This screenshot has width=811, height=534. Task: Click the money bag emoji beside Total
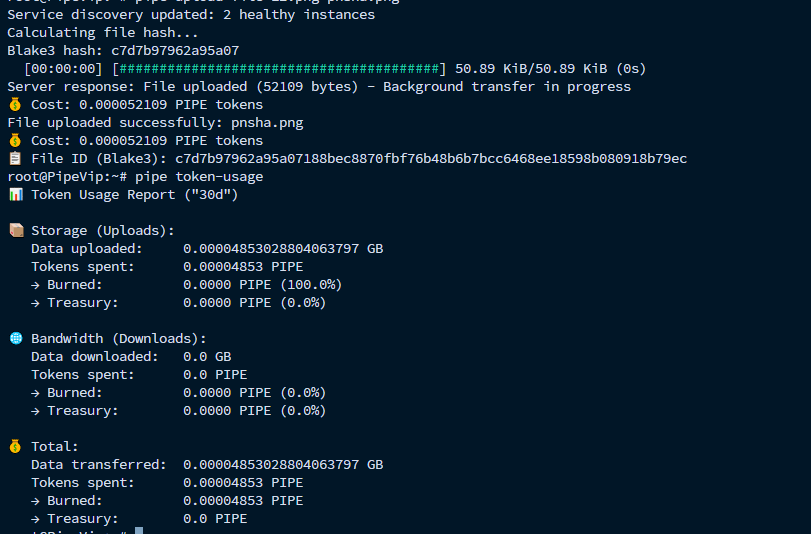15,446
